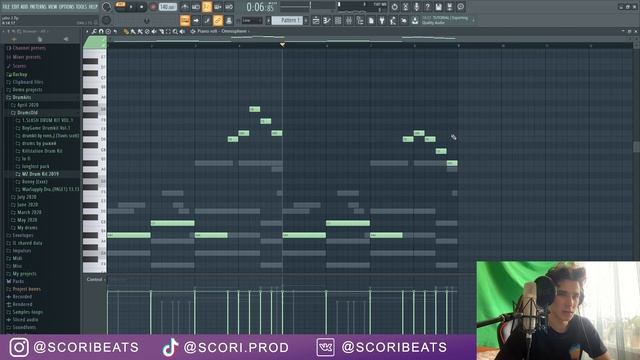Click the Record button
The image size is (640, 360).
pyautogui.click(x=153, y=7)
